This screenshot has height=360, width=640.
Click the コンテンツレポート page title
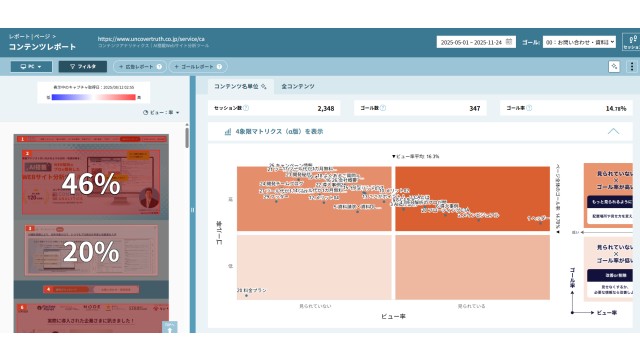42,47
